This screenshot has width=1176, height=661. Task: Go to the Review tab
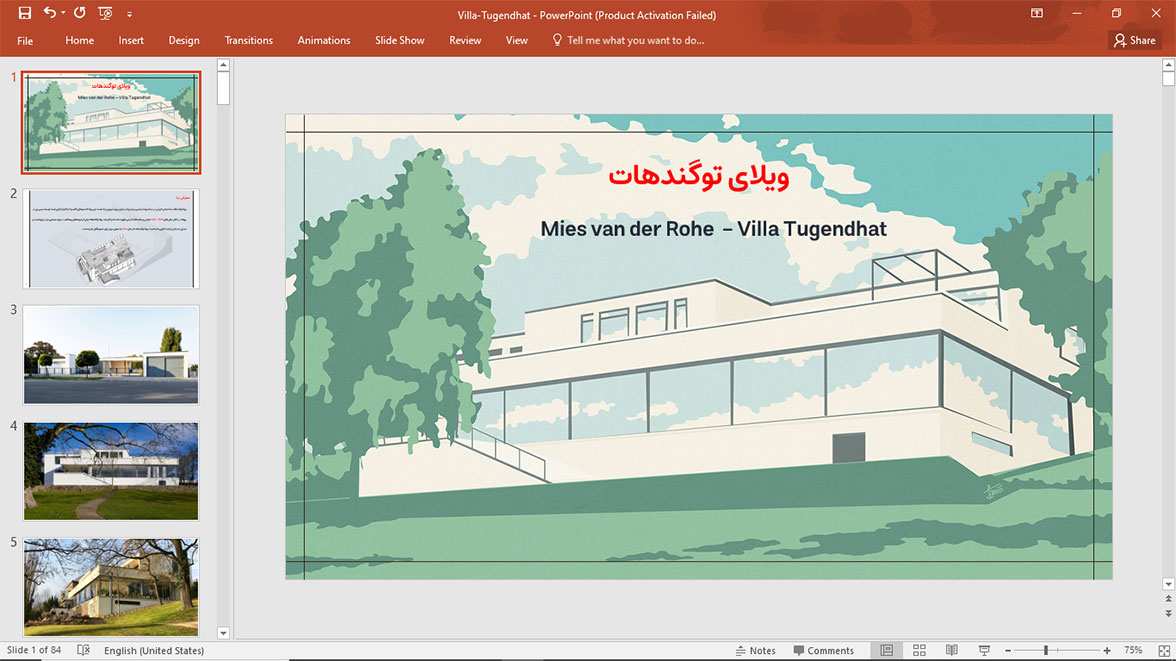click(465, 41)
